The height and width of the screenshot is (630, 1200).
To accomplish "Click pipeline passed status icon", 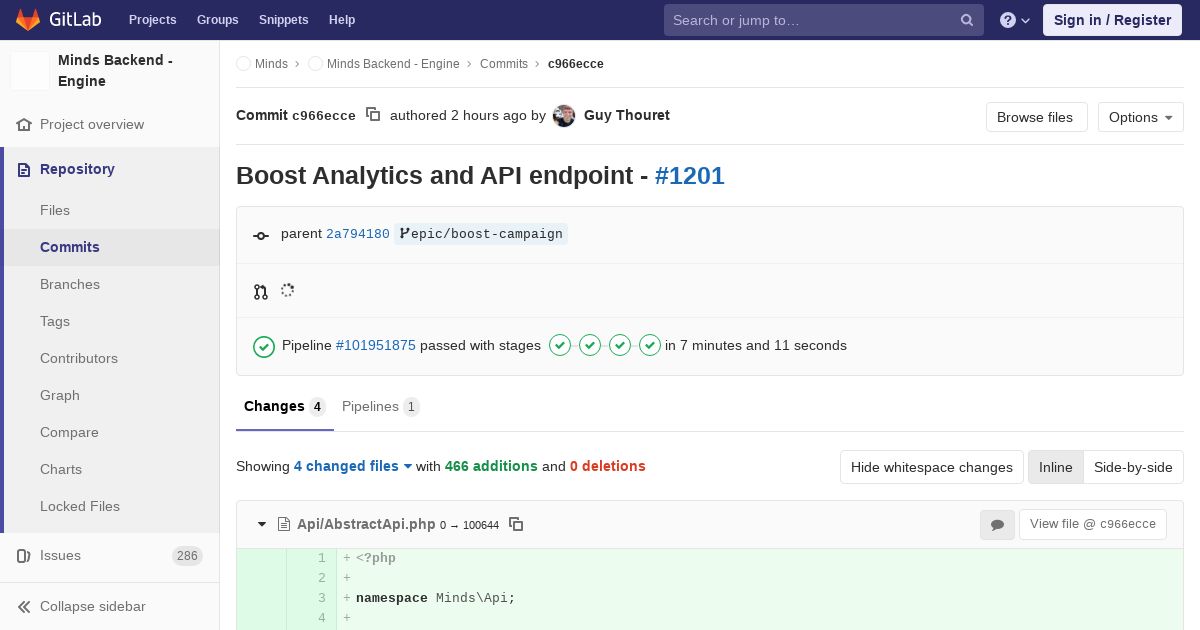I will [264, 346].
